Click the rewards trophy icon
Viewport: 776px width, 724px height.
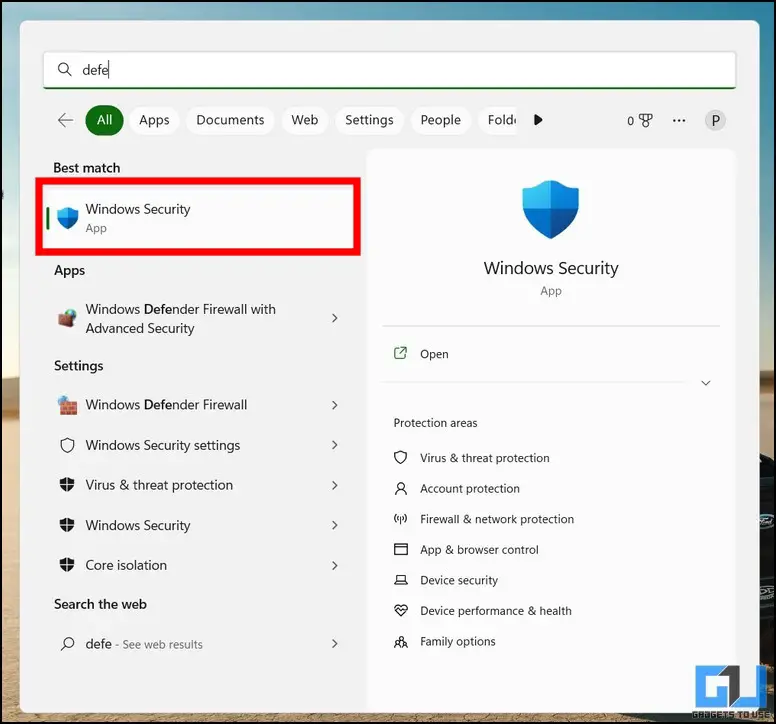(645, 120)
